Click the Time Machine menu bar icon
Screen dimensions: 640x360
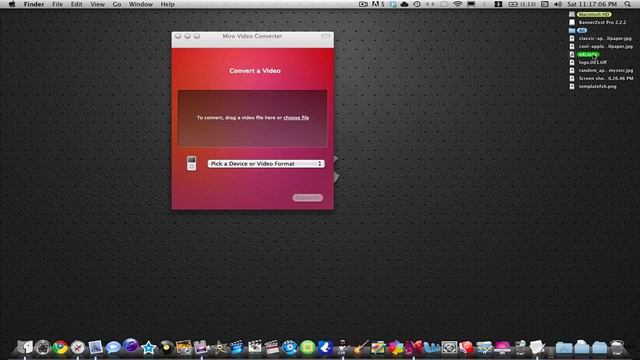[417, 4]
